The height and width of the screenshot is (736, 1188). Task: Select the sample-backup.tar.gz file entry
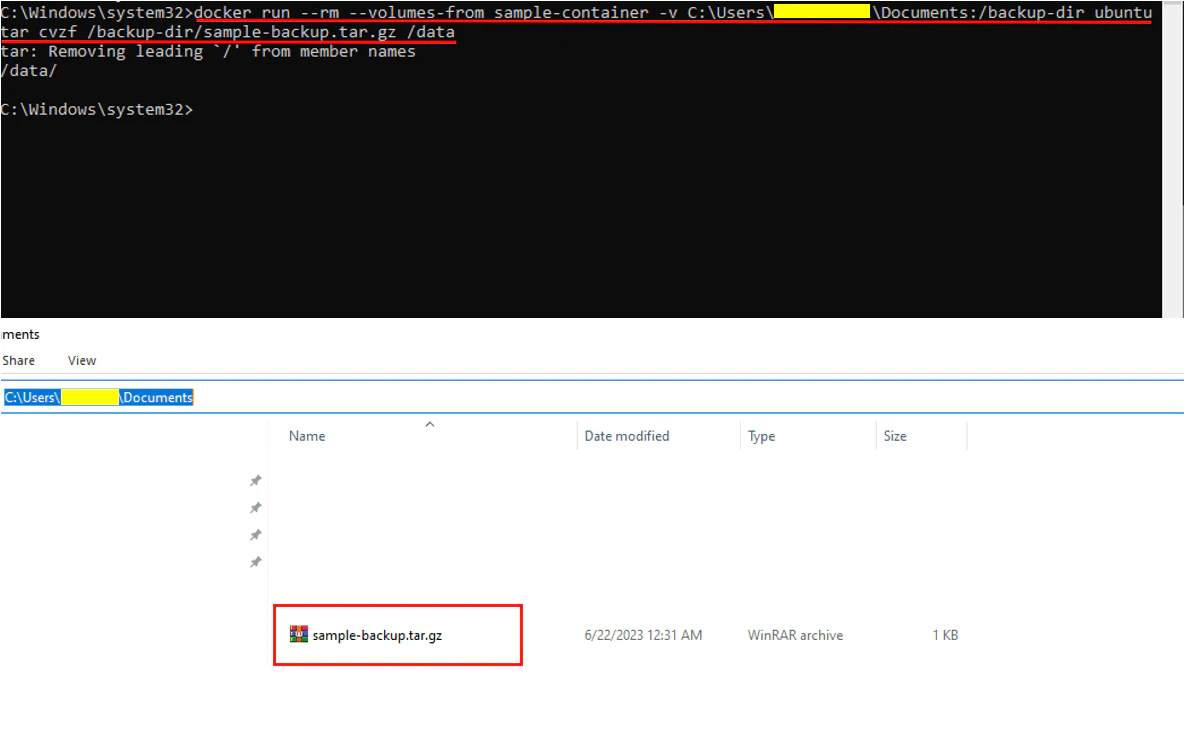[x=375, y=634]
